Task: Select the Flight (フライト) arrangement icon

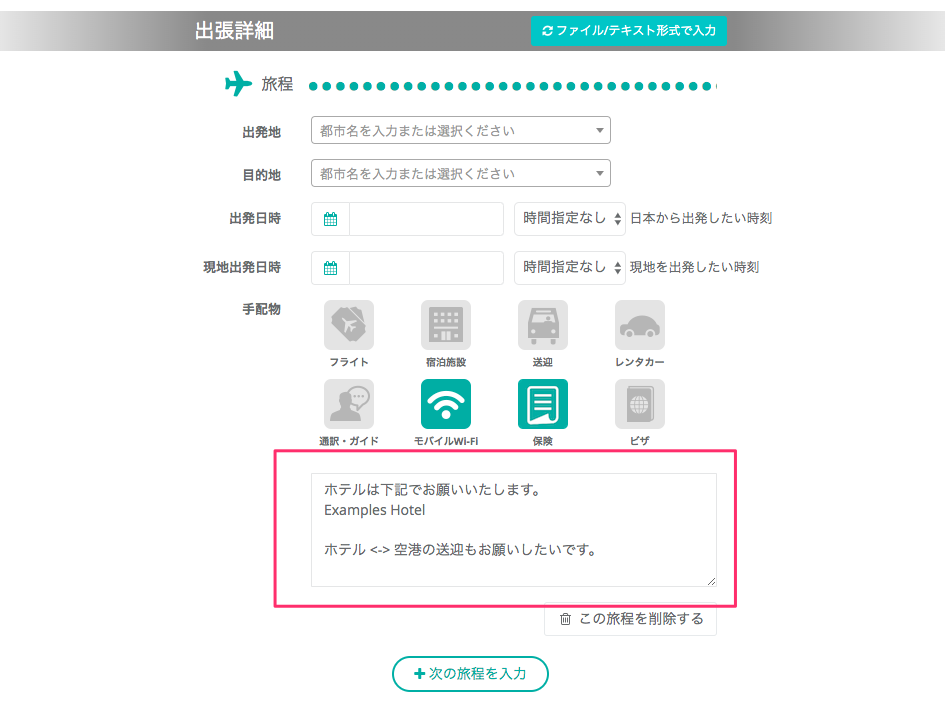Action: click(x=349, y=325)
